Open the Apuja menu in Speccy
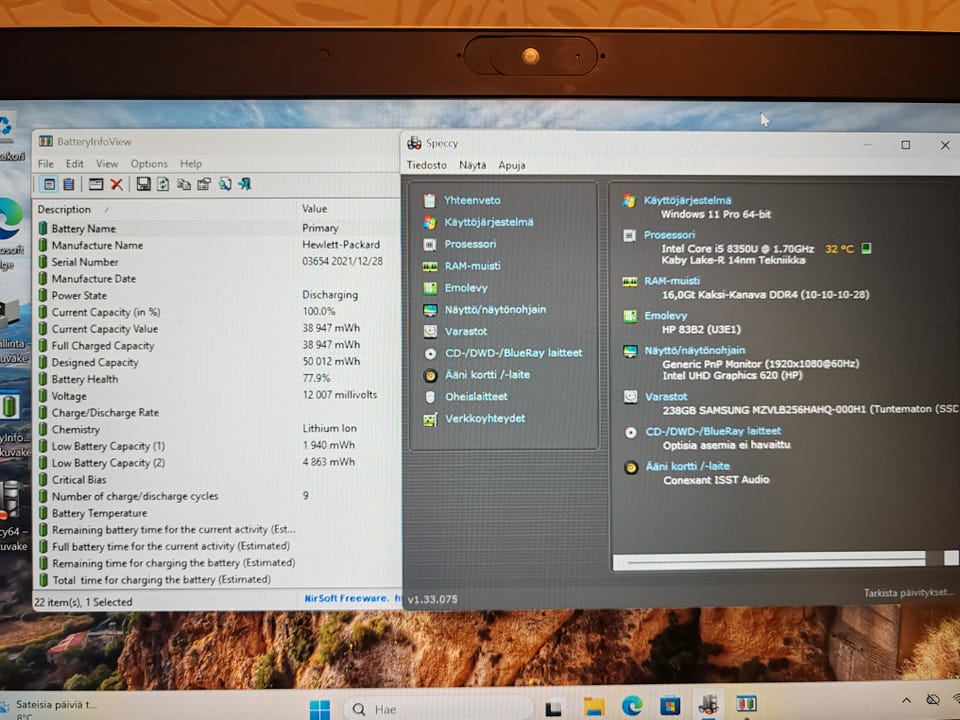The width and height of the screenshot is (960, 720). [512, 165]
